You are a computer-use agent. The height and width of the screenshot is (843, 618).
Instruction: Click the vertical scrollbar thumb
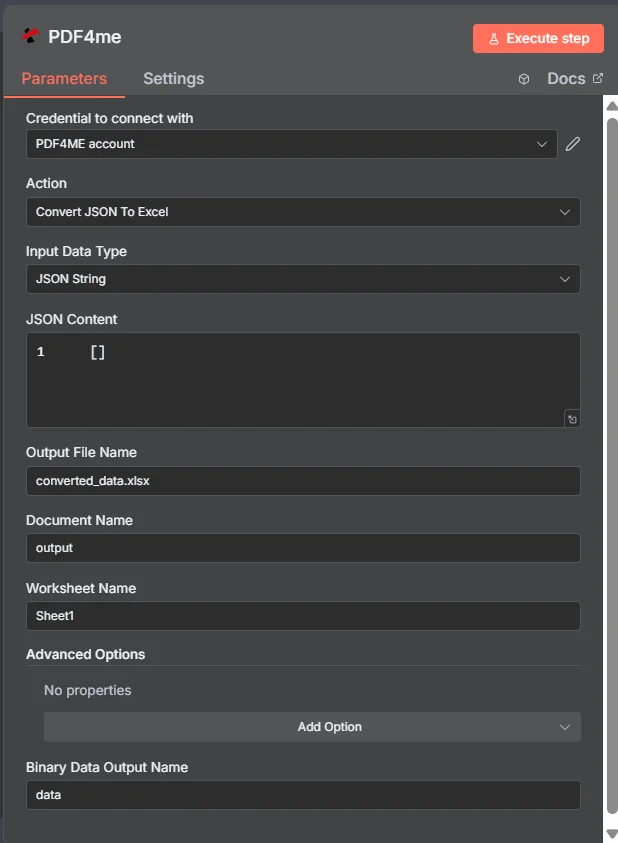pos(612,466)
